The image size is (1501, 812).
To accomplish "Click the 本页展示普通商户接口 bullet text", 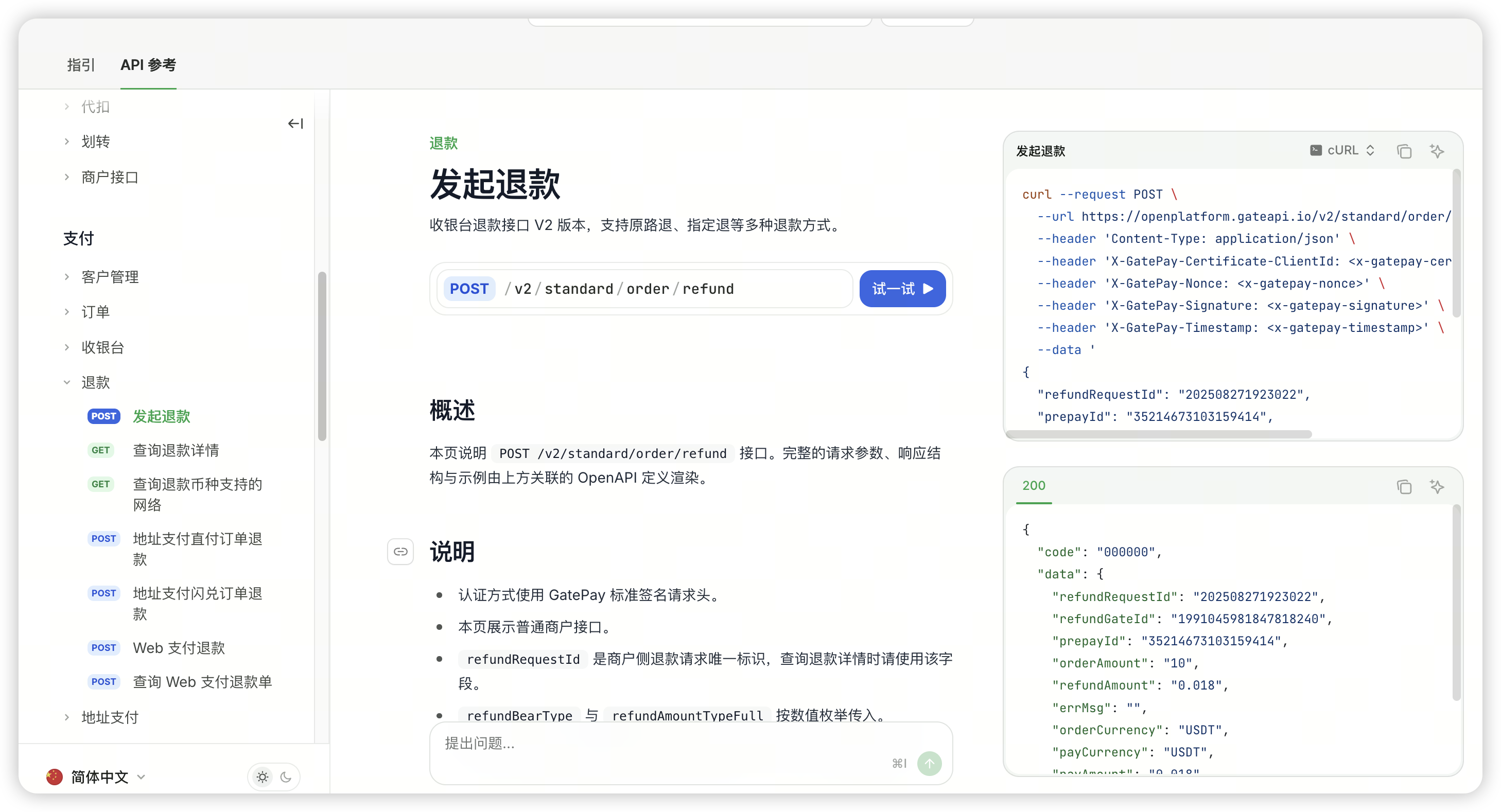I will 535,627.
